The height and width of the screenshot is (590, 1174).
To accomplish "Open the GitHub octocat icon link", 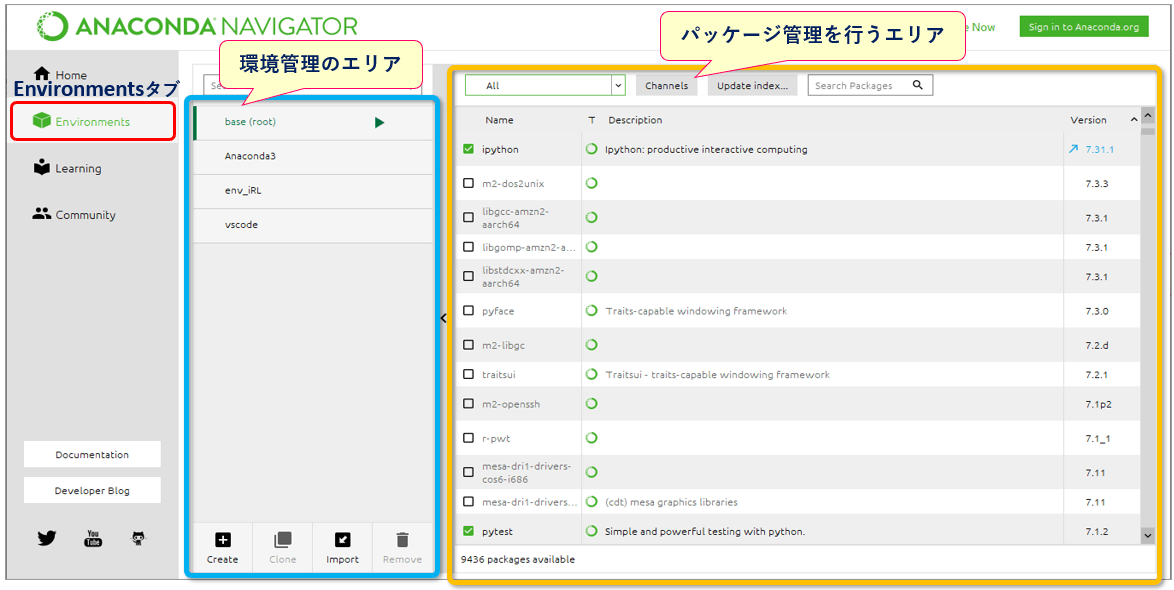I will coord(138,538).
